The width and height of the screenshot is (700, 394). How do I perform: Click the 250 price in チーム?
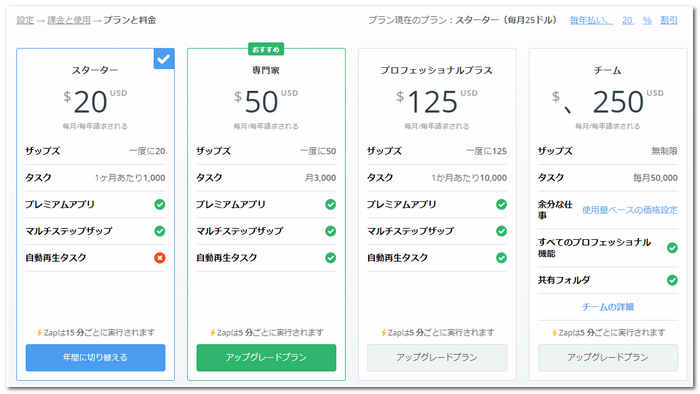[618, 102]
